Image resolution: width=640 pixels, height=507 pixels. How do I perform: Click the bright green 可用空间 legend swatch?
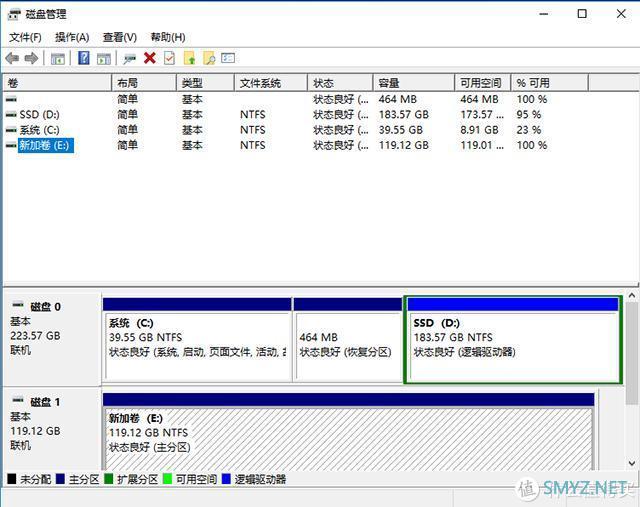[167, 479]
